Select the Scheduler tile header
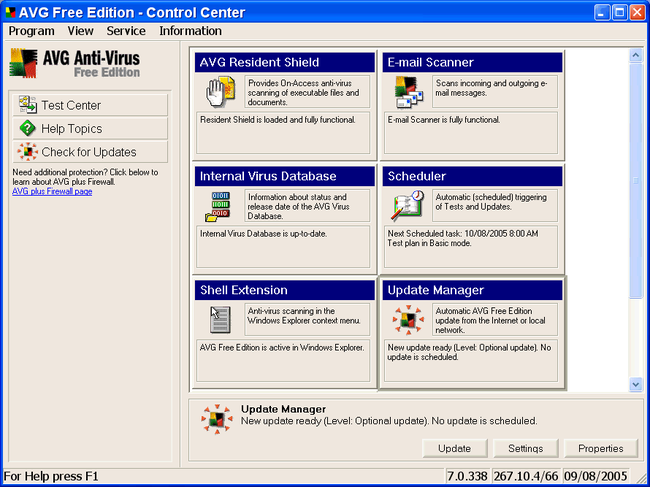 click(473, 176)
